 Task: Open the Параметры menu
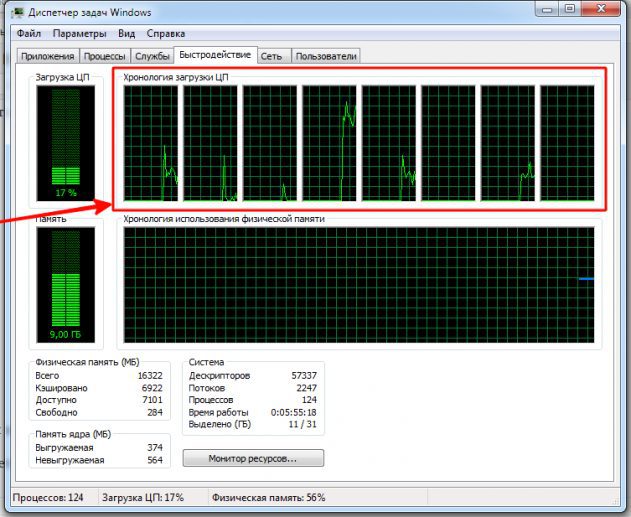[79, 33]
